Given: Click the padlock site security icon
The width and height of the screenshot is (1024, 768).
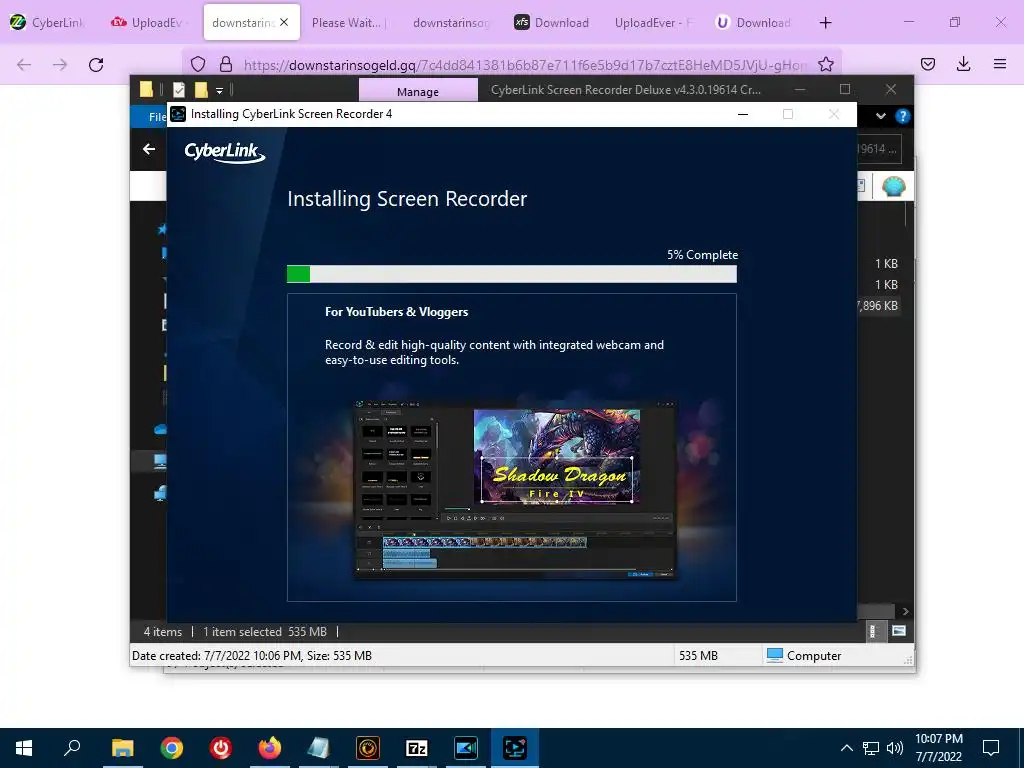Looking at the screenshot, I should tap(226, 64).
